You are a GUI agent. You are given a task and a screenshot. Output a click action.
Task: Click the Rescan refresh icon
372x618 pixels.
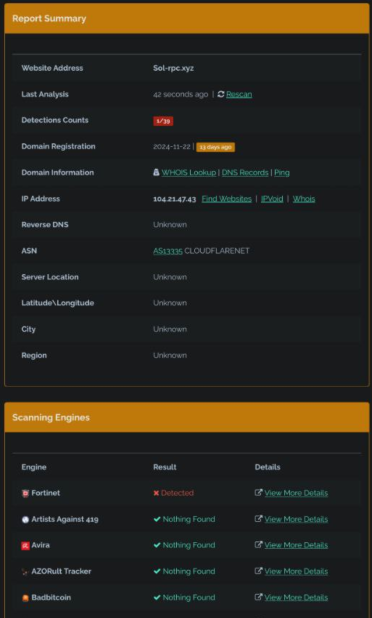[221, 94]
